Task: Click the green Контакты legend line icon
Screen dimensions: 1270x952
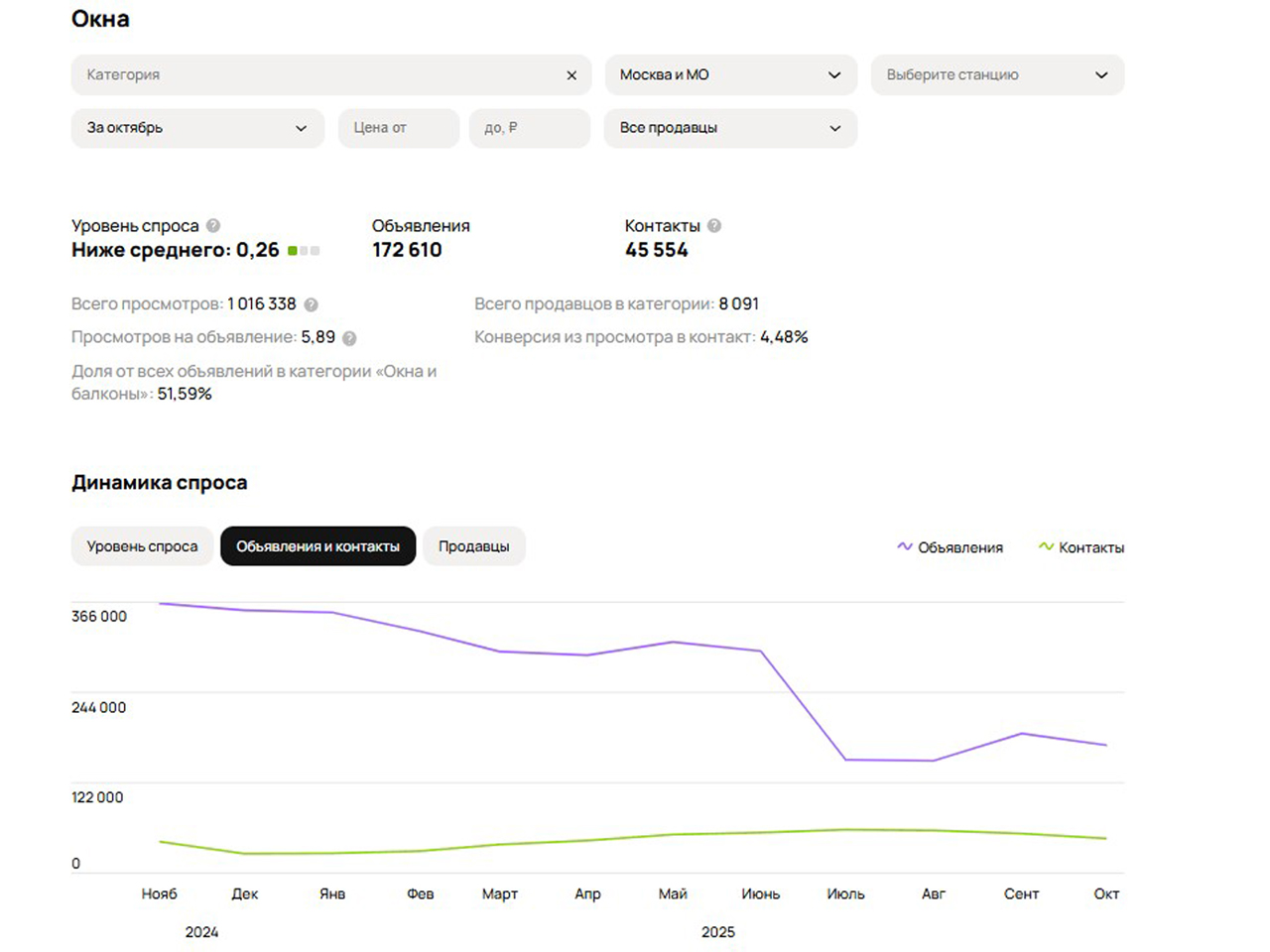Action: 1046,546
